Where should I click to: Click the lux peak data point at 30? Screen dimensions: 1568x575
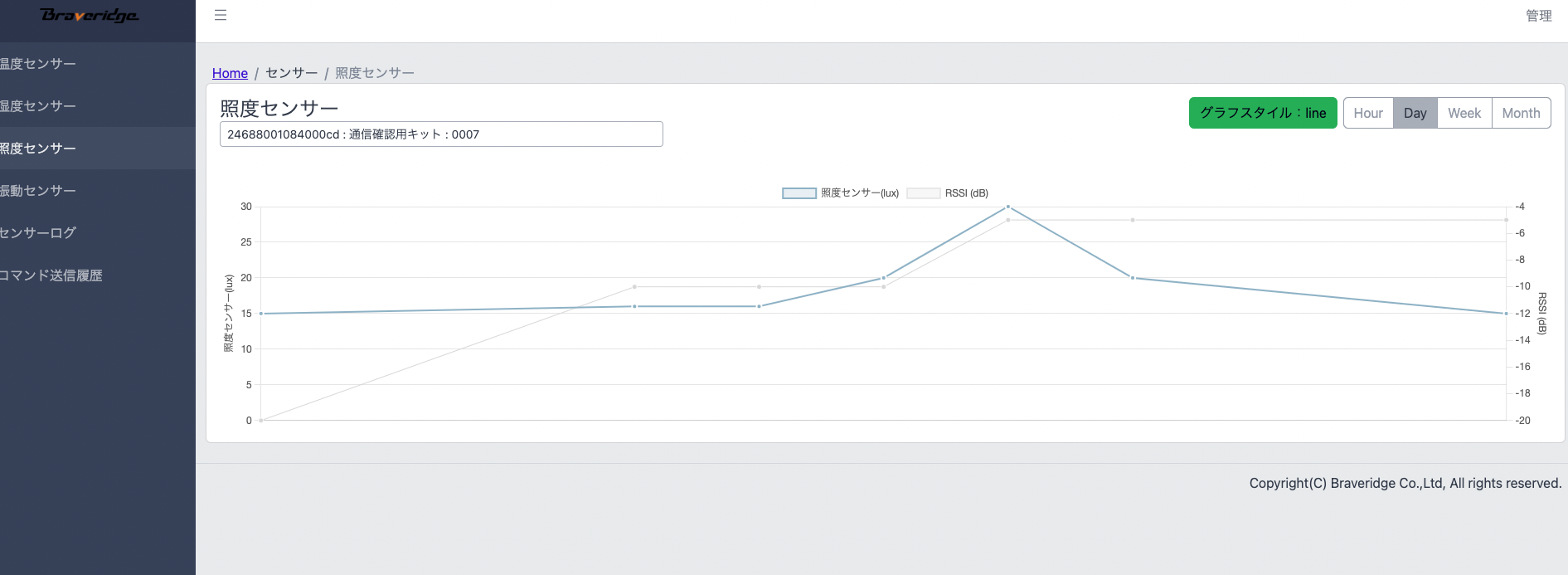pyautogui.click(x=1008, y=207)
